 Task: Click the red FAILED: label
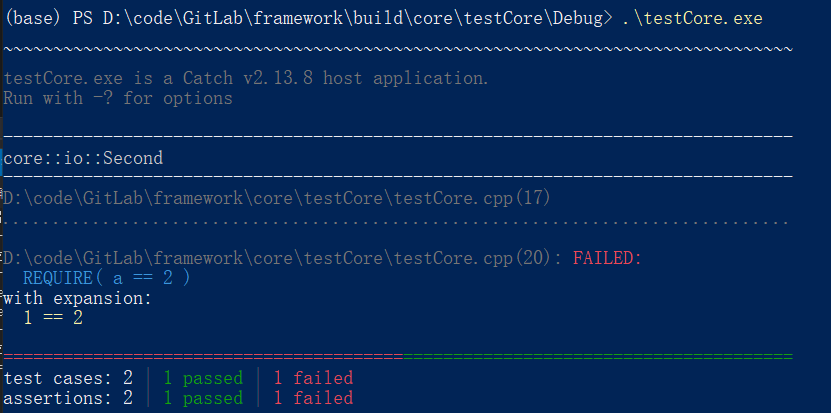(606, 258)
